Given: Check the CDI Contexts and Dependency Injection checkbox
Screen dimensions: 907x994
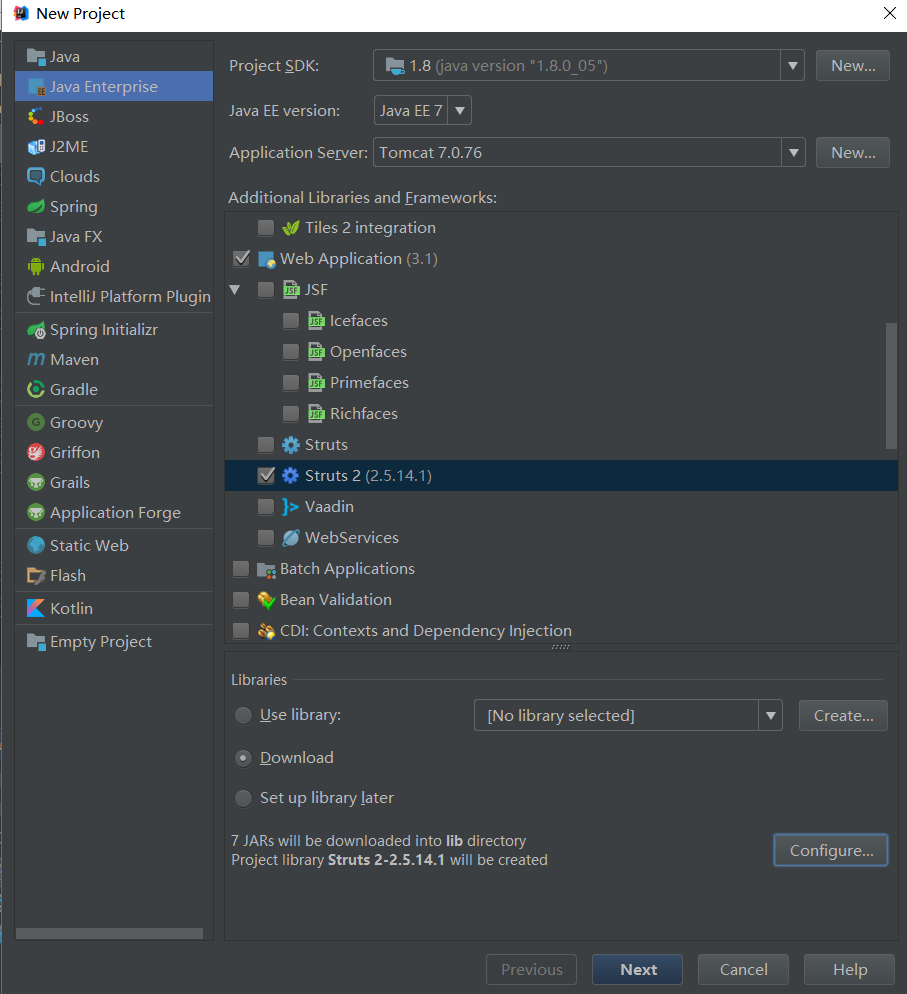Looking at the screenshot, I should 241,631.
